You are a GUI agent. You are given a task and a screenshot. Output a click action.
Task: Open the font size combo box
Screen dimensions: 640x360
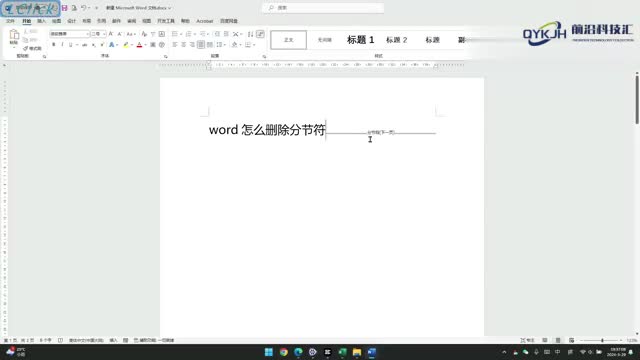98,34
